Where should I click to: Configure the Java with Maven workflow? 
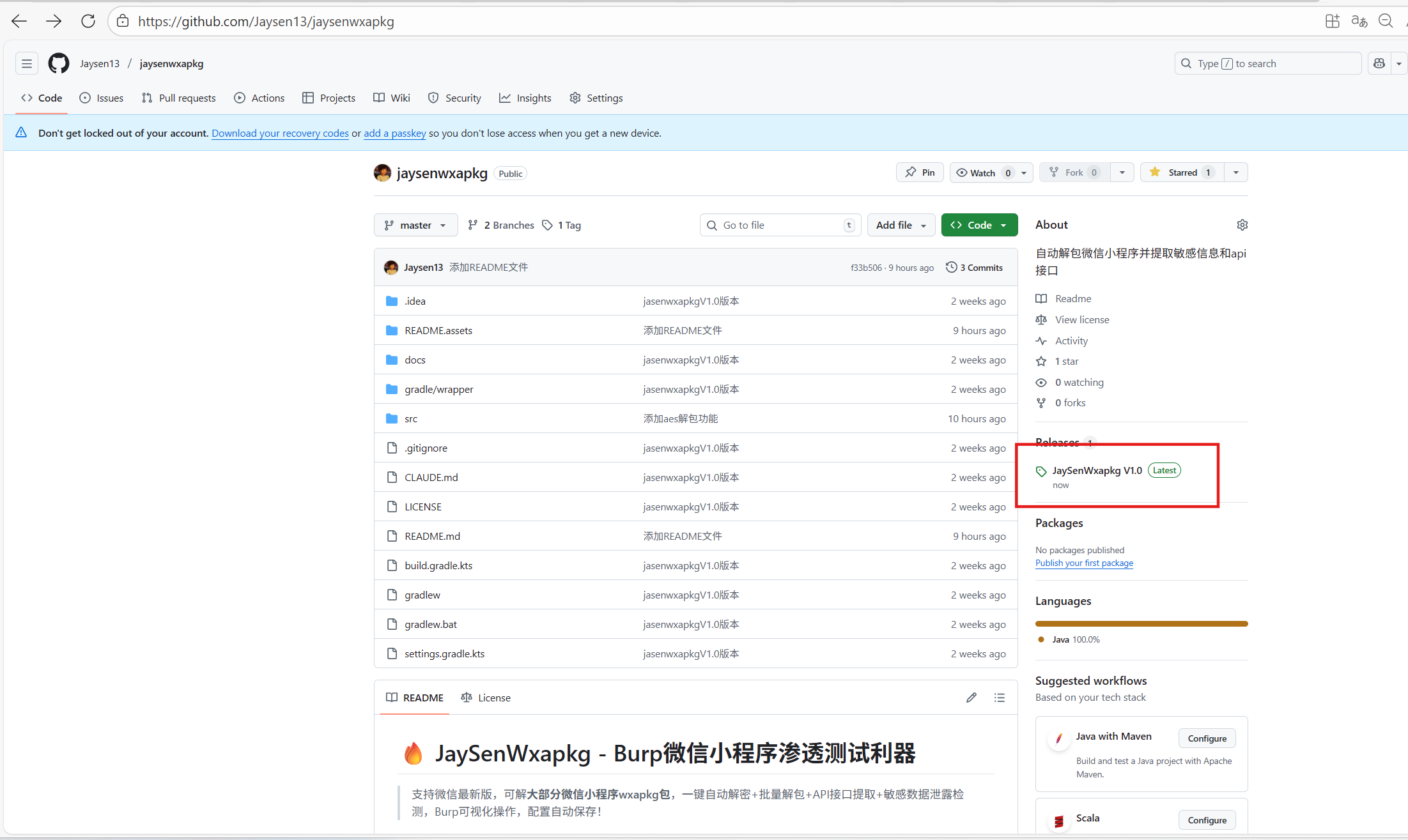click(x=1207, y=738)
